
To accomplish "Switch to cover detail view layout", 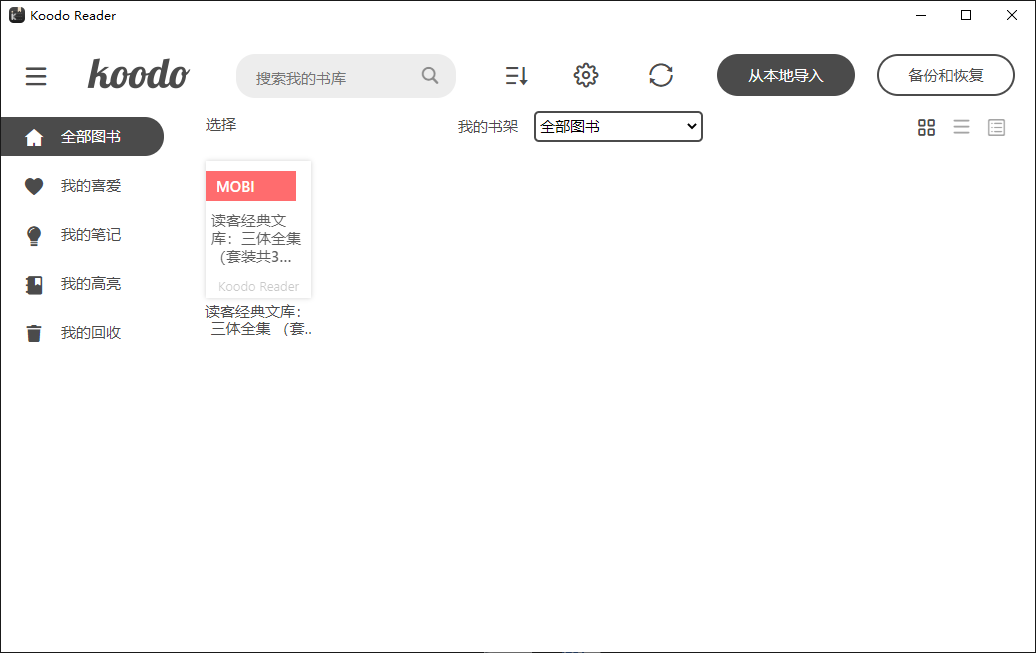I will point(996,127).
